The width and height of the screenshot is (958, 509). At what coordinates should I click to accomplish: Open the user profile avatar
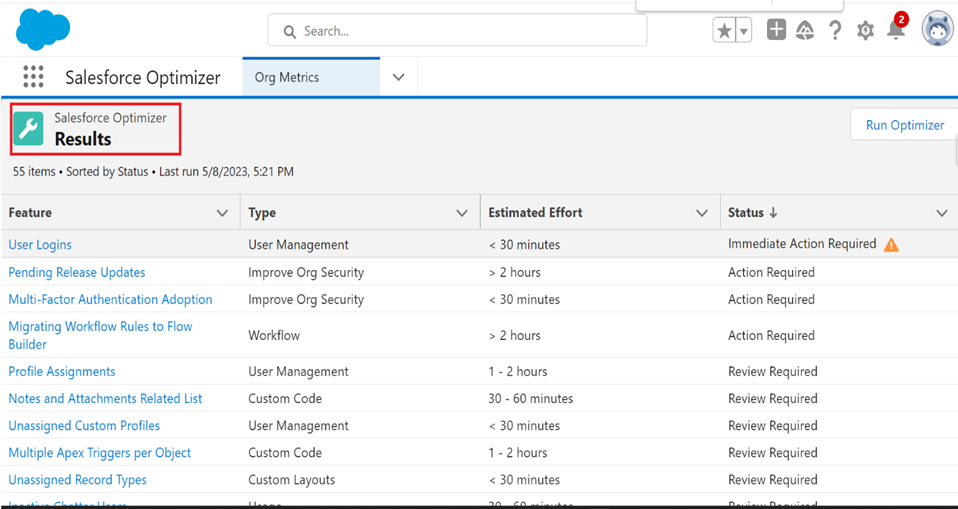click(x=937, y=29)
